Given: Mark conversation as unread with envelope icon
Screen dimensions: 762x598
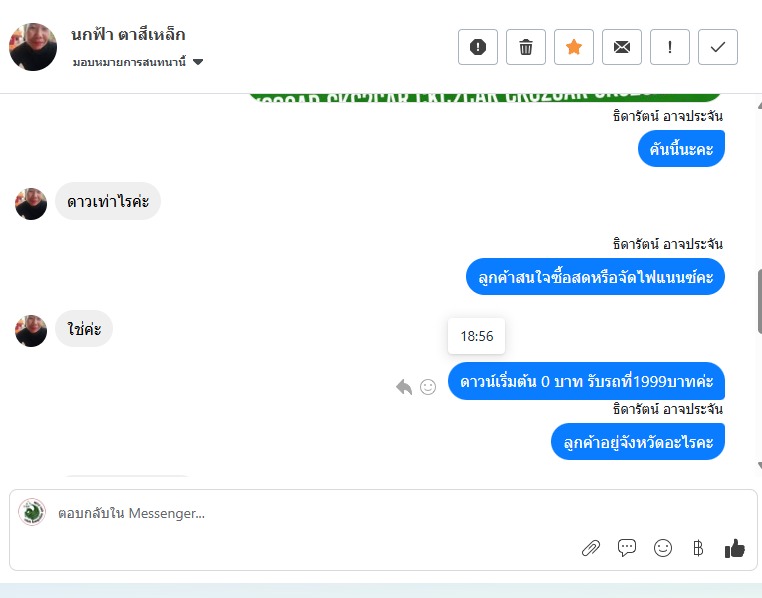Looking at the screenshot, I should [x=622, y=47].
